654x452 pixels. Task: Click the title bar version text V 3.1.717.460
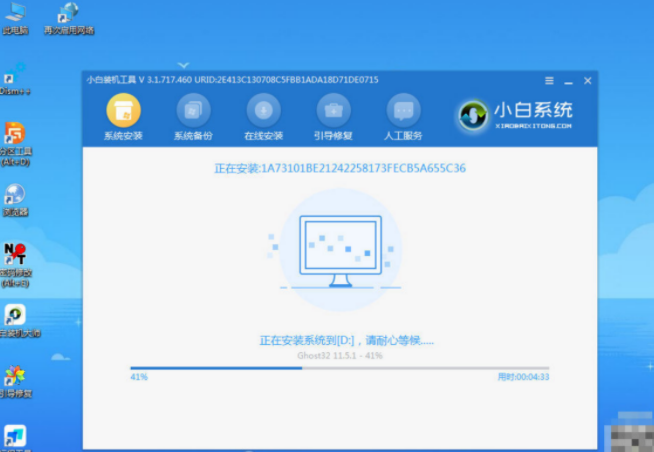[x=165, y=80]
